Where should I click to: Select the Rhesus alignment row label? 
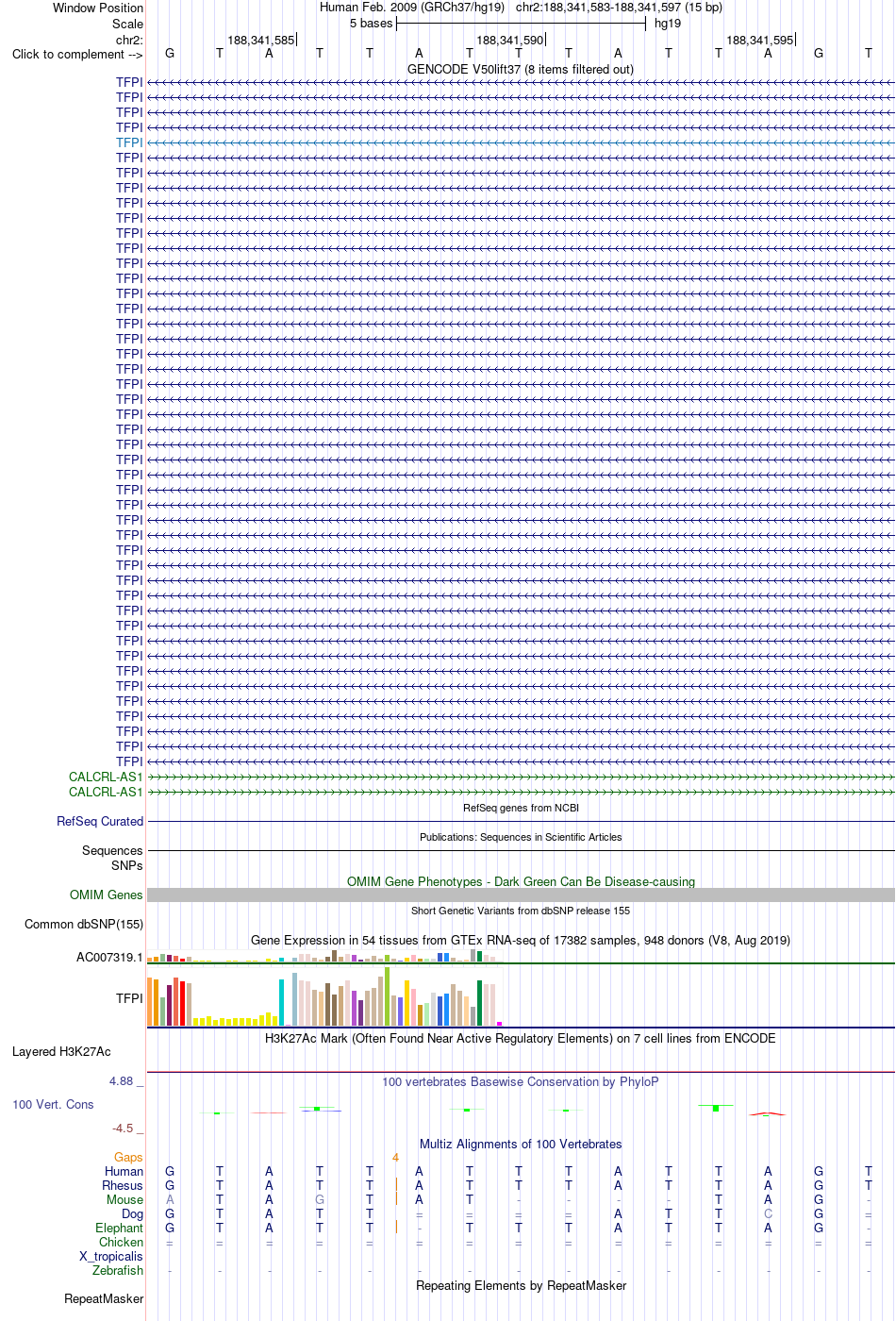pyautogui.click(x=123, y=1185)
